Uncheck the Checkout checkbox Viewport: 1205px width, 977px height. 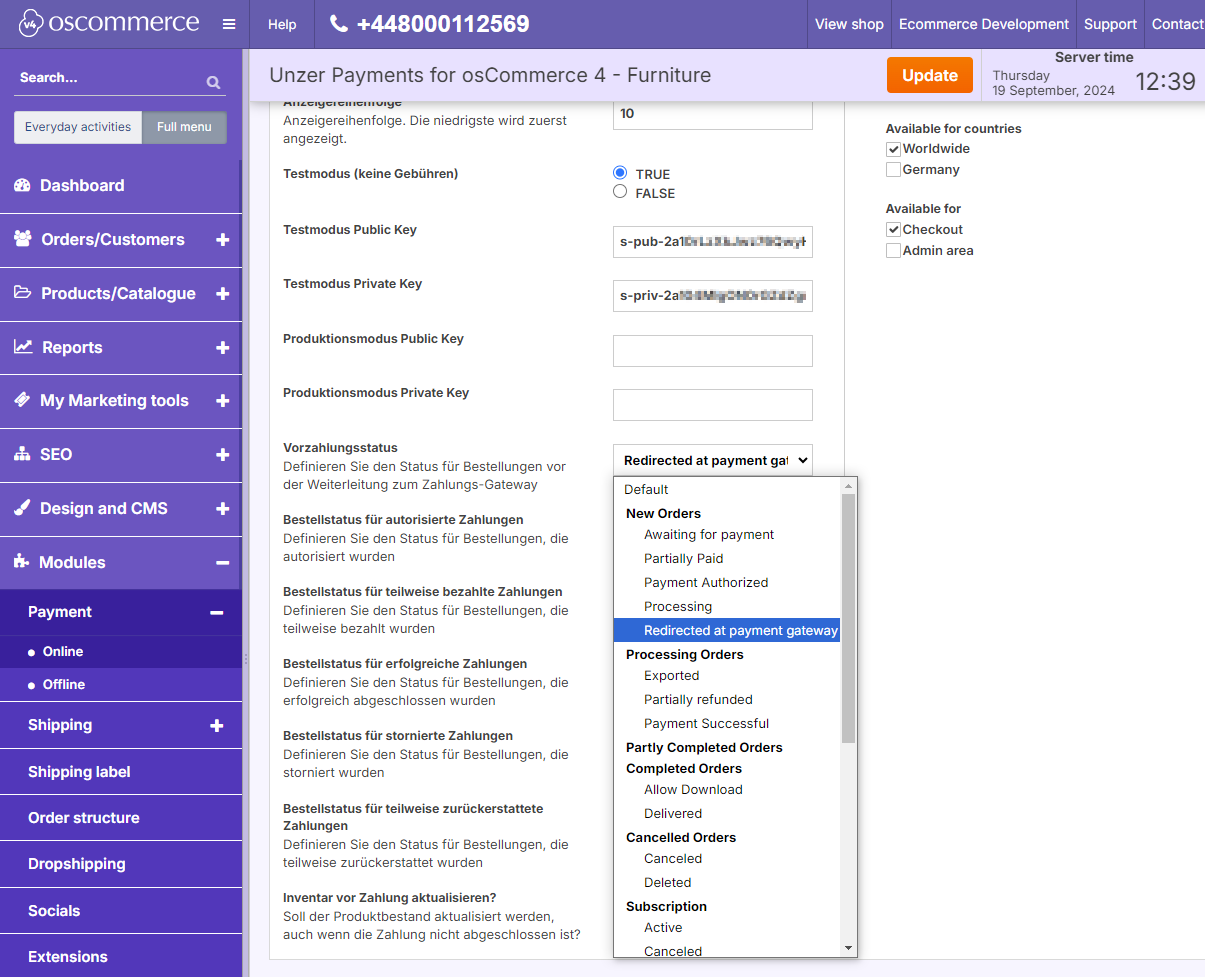(x=893, y=230)
